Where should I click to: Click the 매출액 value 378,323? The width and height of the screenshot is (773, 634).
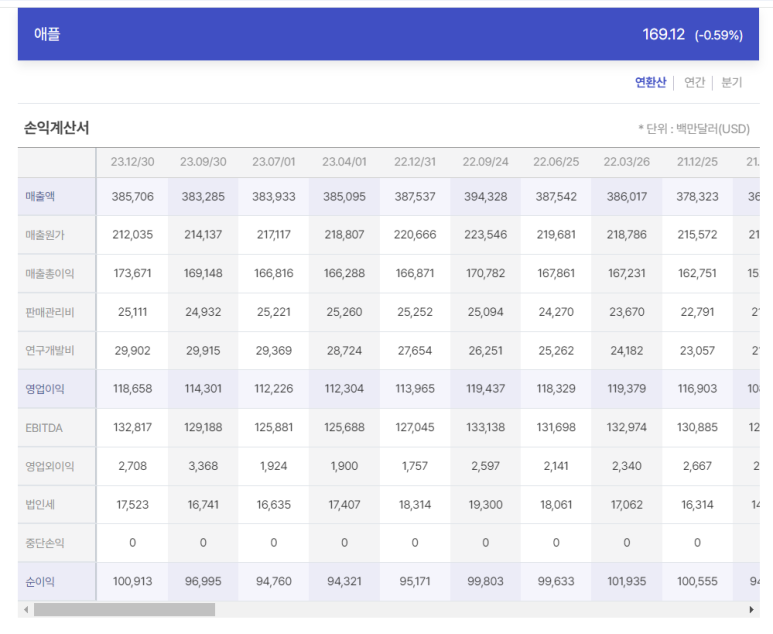click(x=697, y=197)
